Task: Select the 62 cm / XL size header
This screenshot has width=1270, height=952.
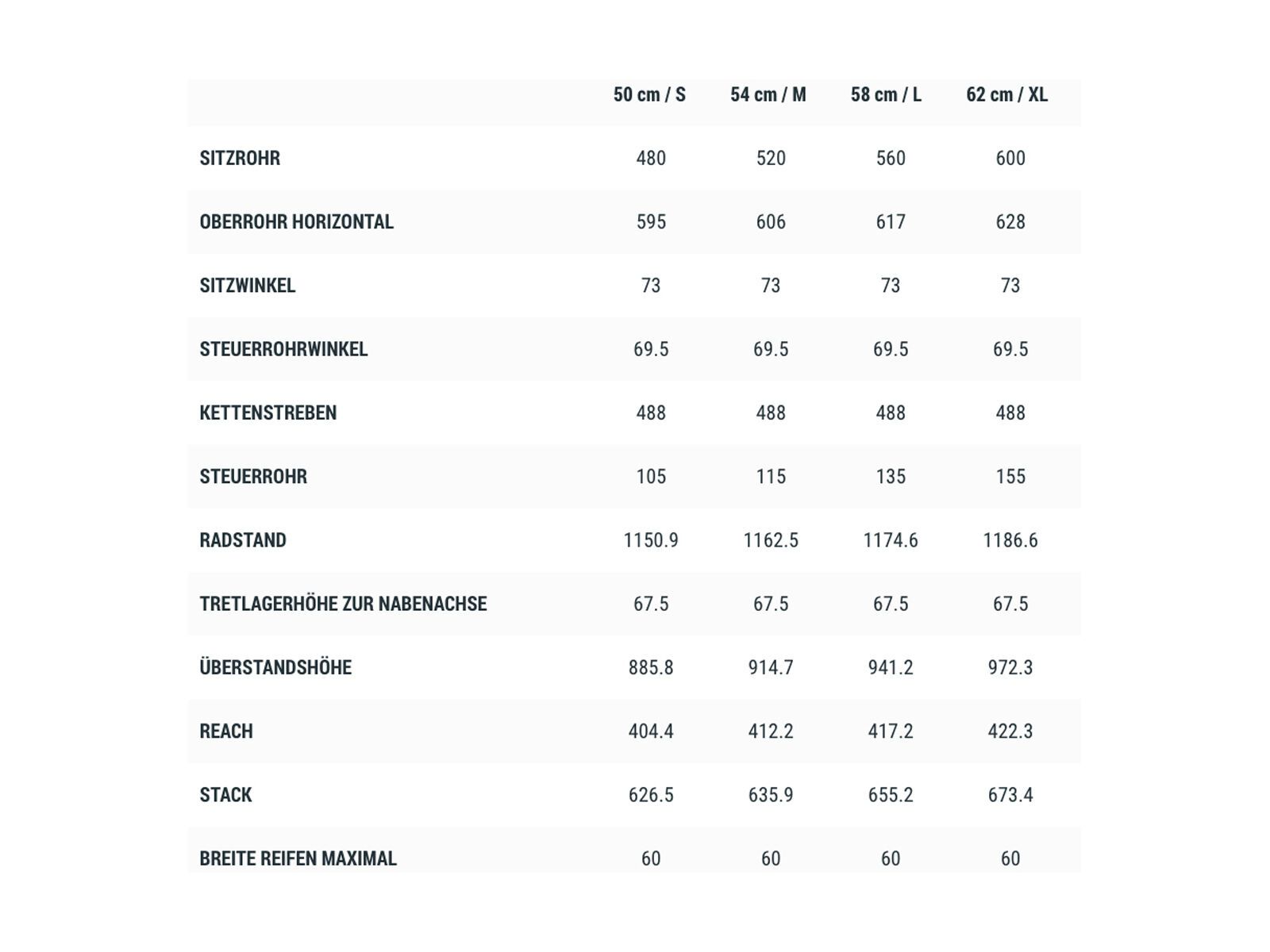Action: click(1006, 95)
